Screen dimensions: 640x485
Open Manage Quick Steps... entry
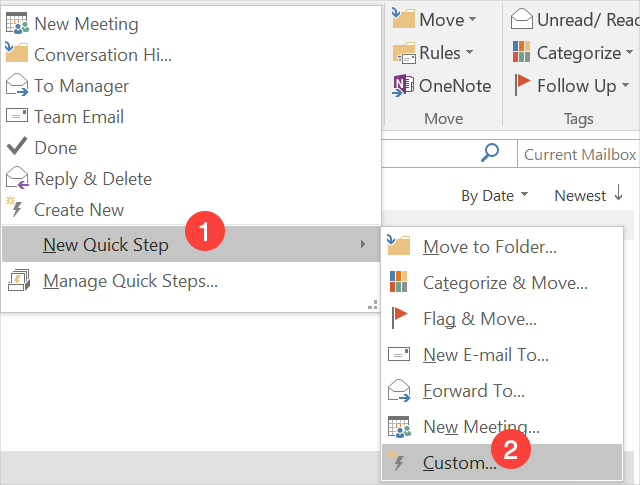[x=130, y=281]
